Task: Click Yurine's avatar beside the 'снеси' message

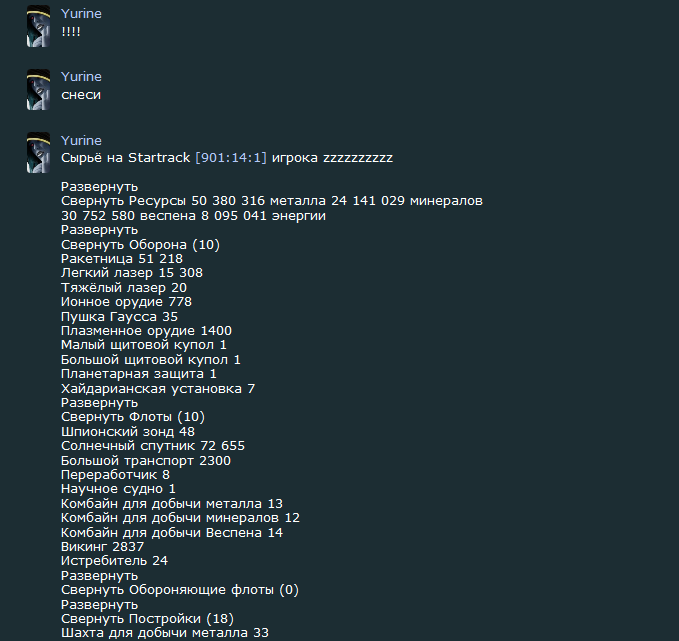Action: [x=38, y=89]
